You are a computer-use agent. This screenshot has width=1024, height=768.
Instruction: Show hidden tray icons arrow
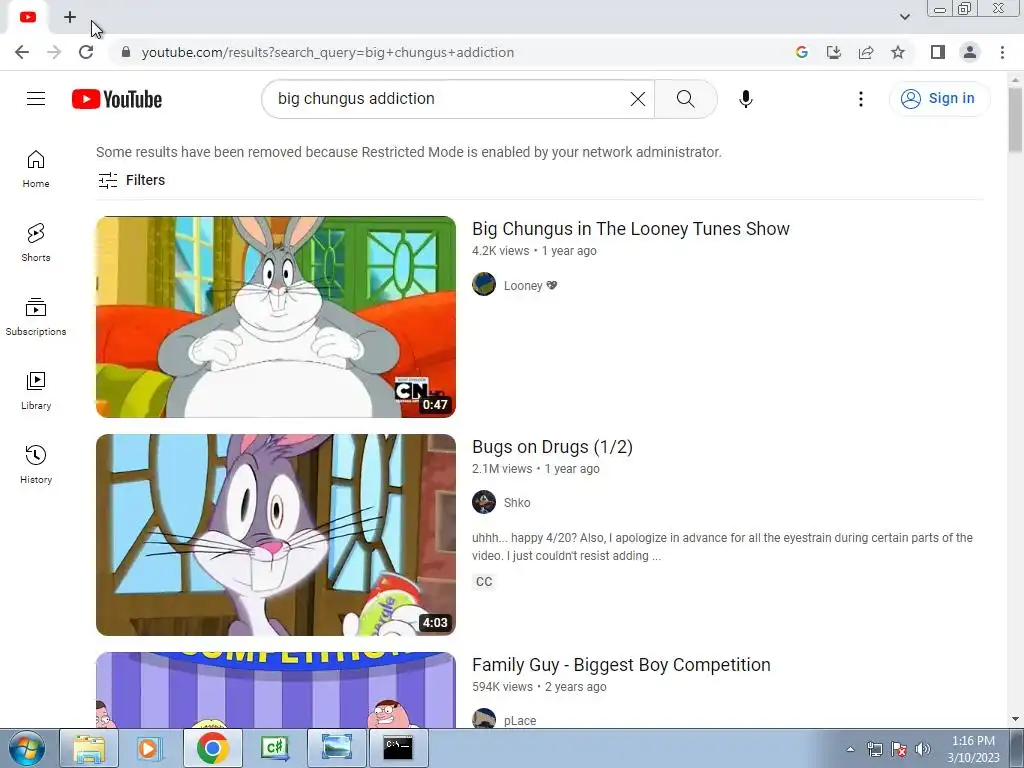click(850, 749)
